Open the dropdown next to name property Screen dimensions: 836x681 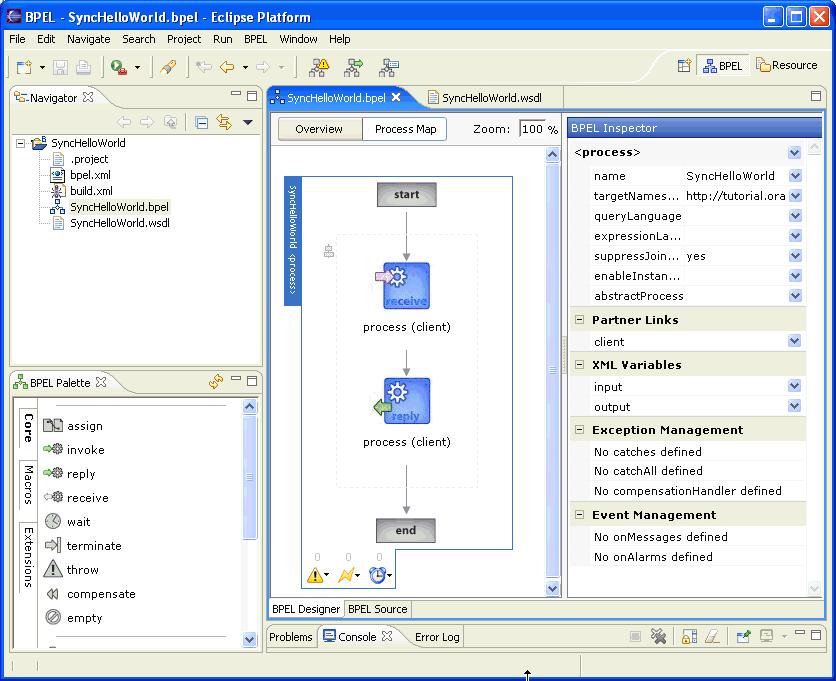tap(795, 175)
